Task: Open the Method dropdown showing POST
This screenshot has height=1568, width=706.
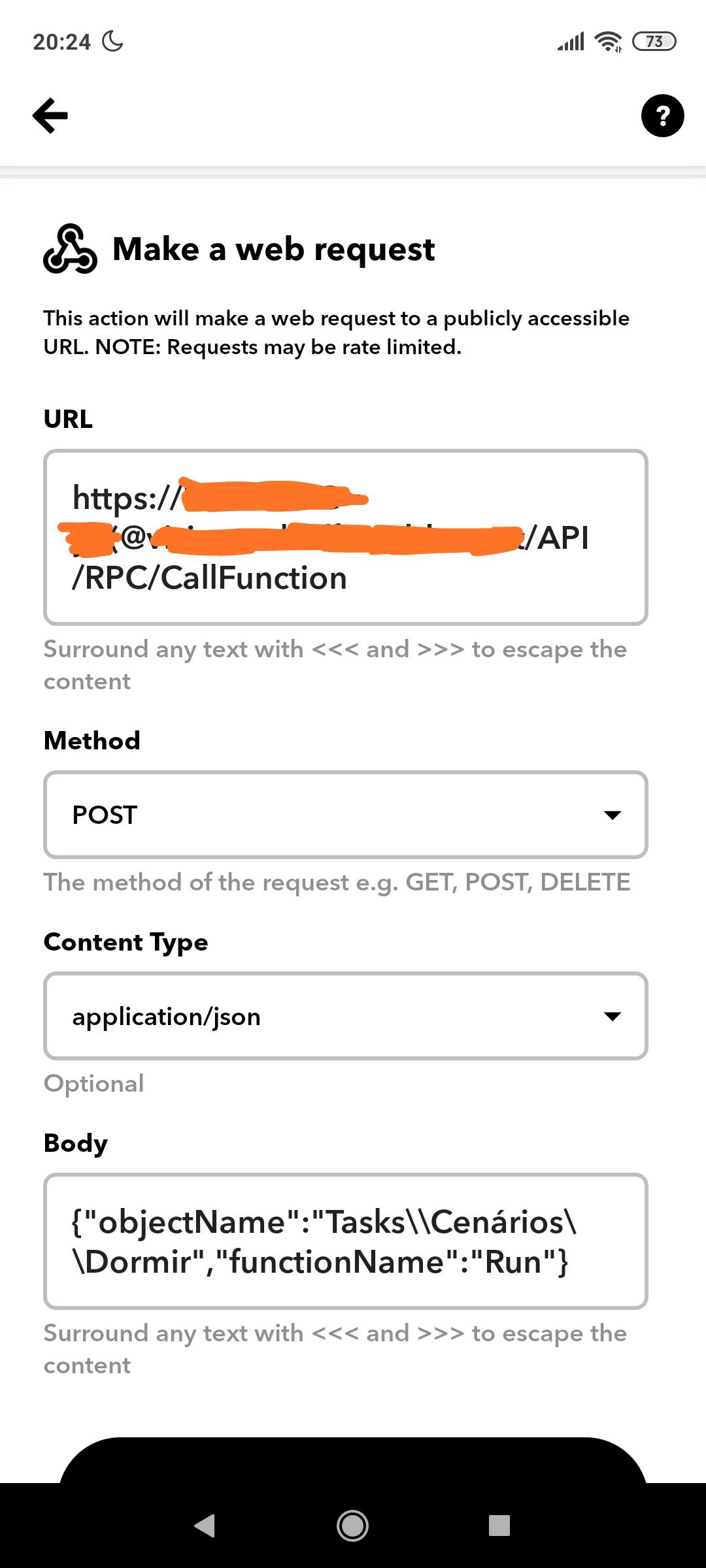Action: (x=345, y=815)
